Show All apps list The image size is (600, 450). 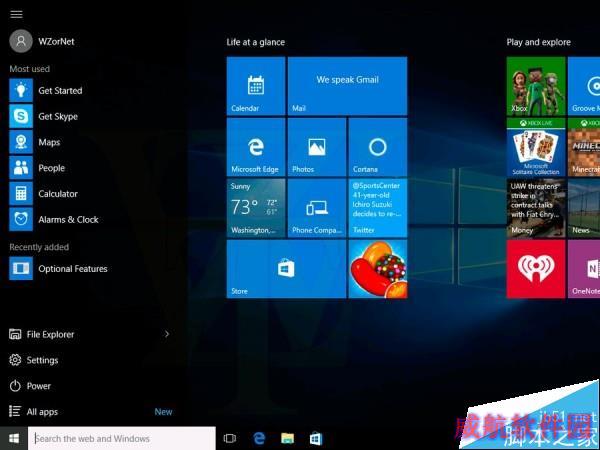[x=34, y=412]
